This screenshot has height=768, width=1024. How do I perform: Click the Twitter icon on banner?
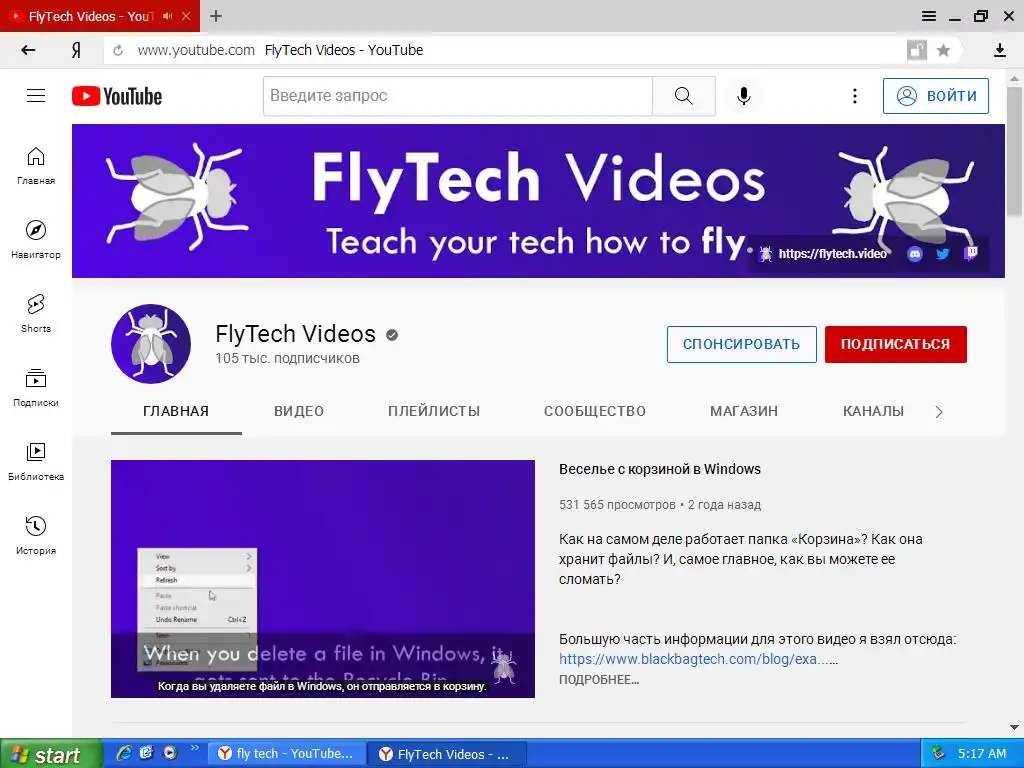point(942,254)
